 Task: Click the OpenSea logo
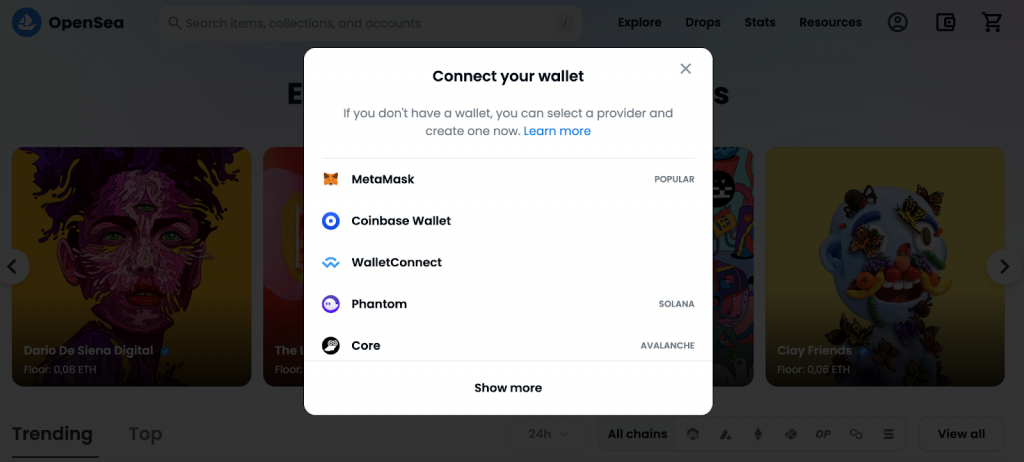(68, 23)
